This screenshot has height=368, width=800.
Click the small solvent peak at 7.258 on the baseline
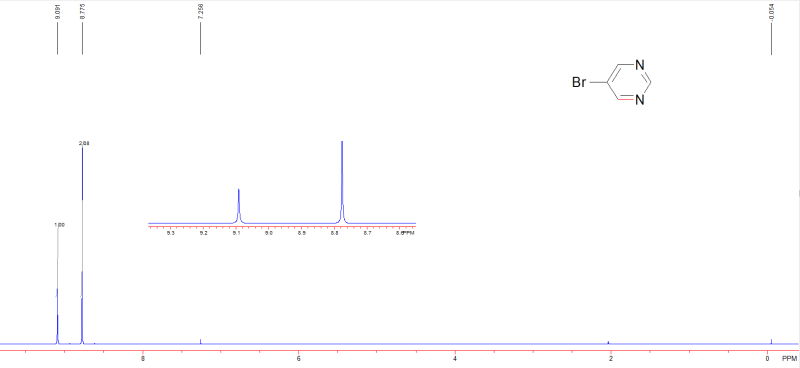[x=201, y=341]
